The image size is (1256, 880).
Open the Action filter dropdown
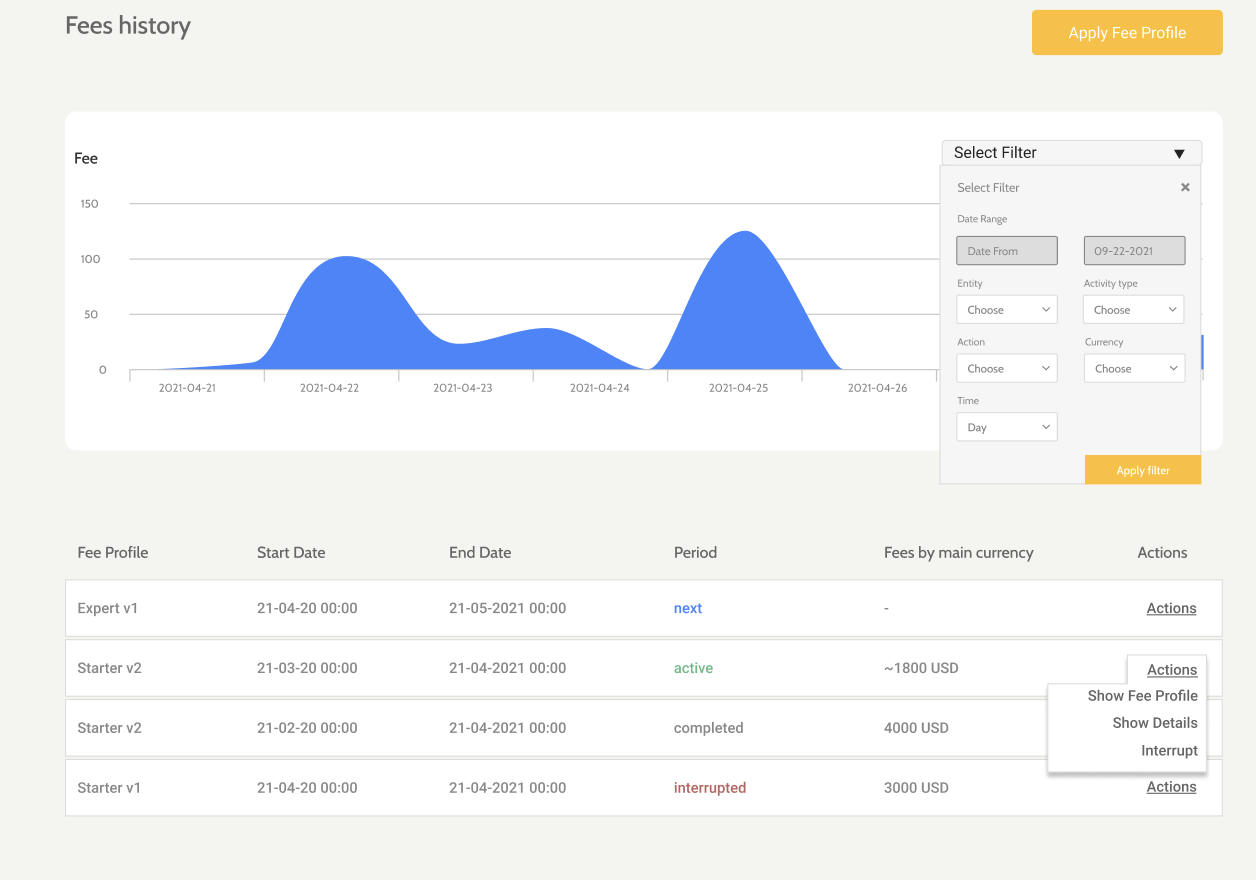[1007, 369]
